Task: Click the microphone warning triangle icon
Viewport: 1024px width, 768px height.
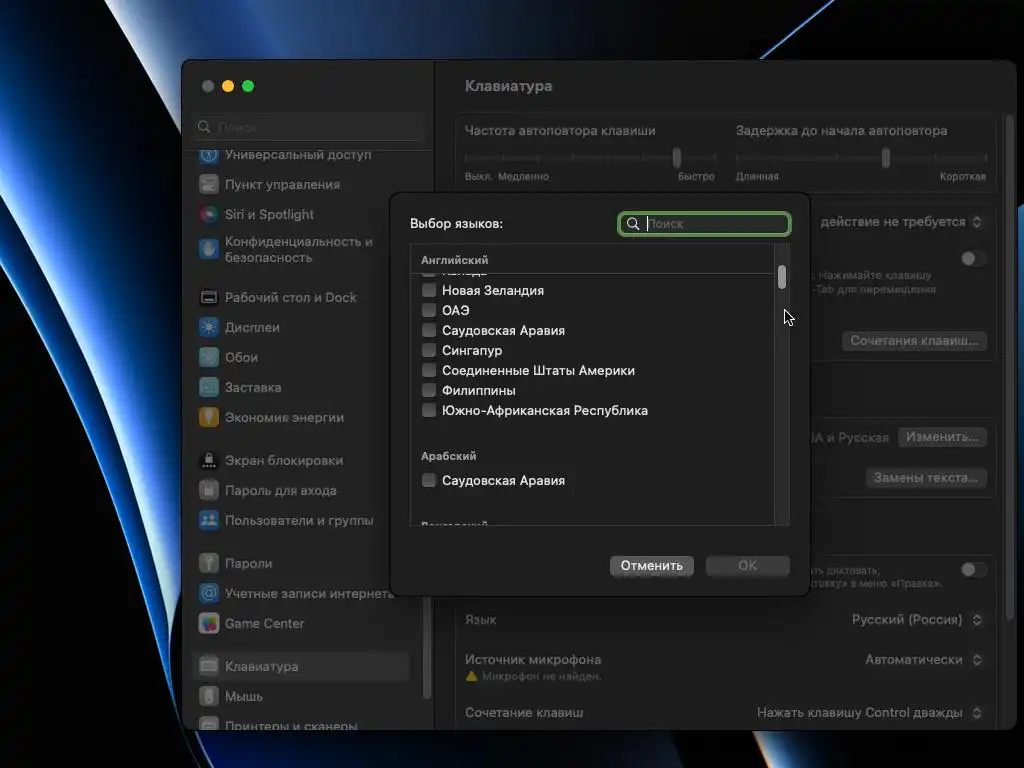Action: 472,677
